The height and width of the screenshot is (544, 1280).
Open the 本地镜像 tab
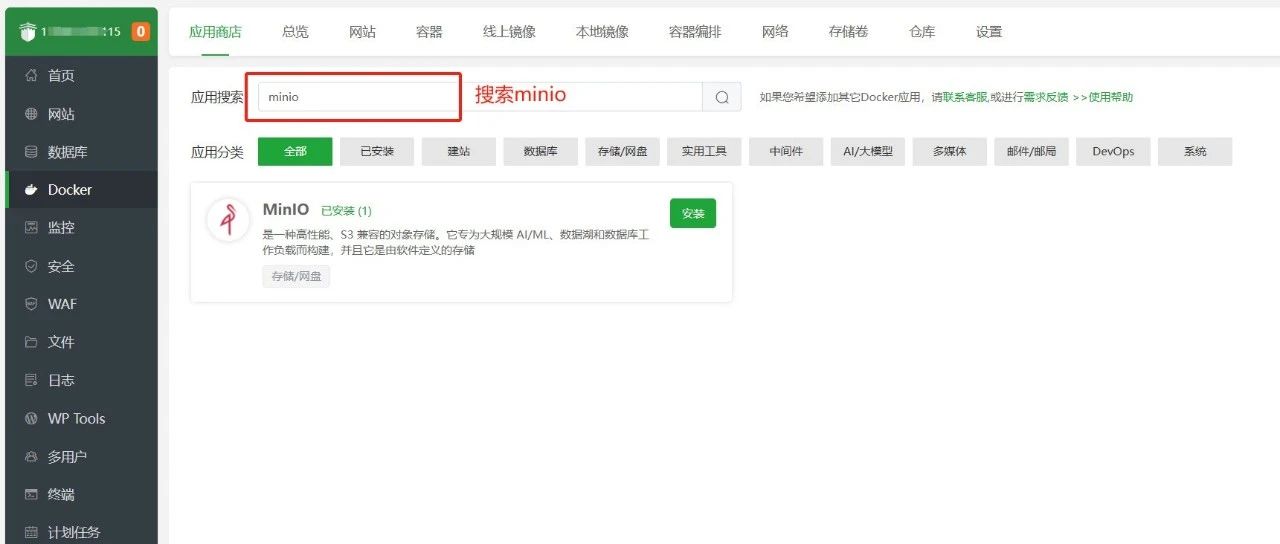[x=602, y=31]
